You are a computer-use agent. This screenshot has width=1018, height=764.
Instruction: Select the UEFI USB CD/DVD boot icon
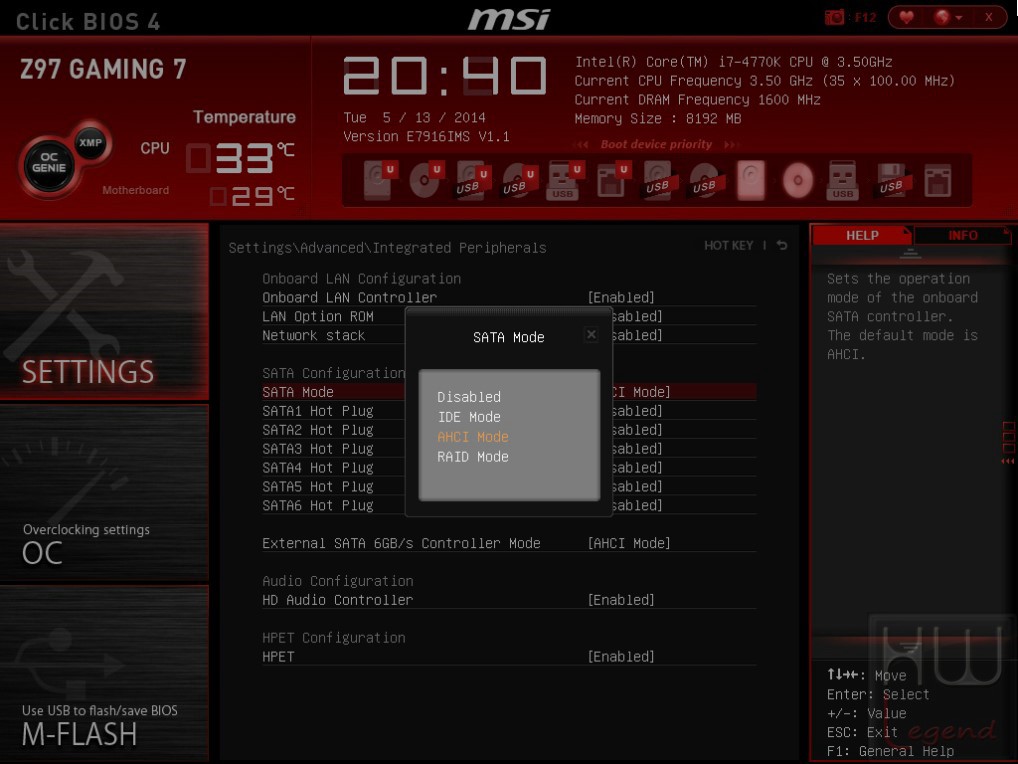519,179
